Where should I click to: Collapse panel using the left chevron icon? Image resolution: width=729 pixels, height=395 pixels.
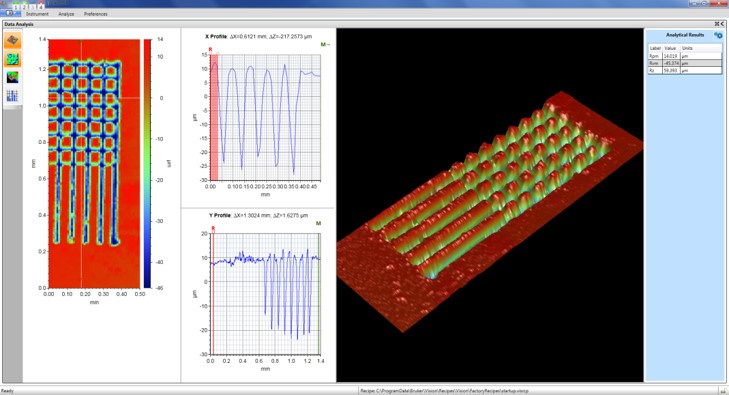pyautogui.click(x=722, y=24)
